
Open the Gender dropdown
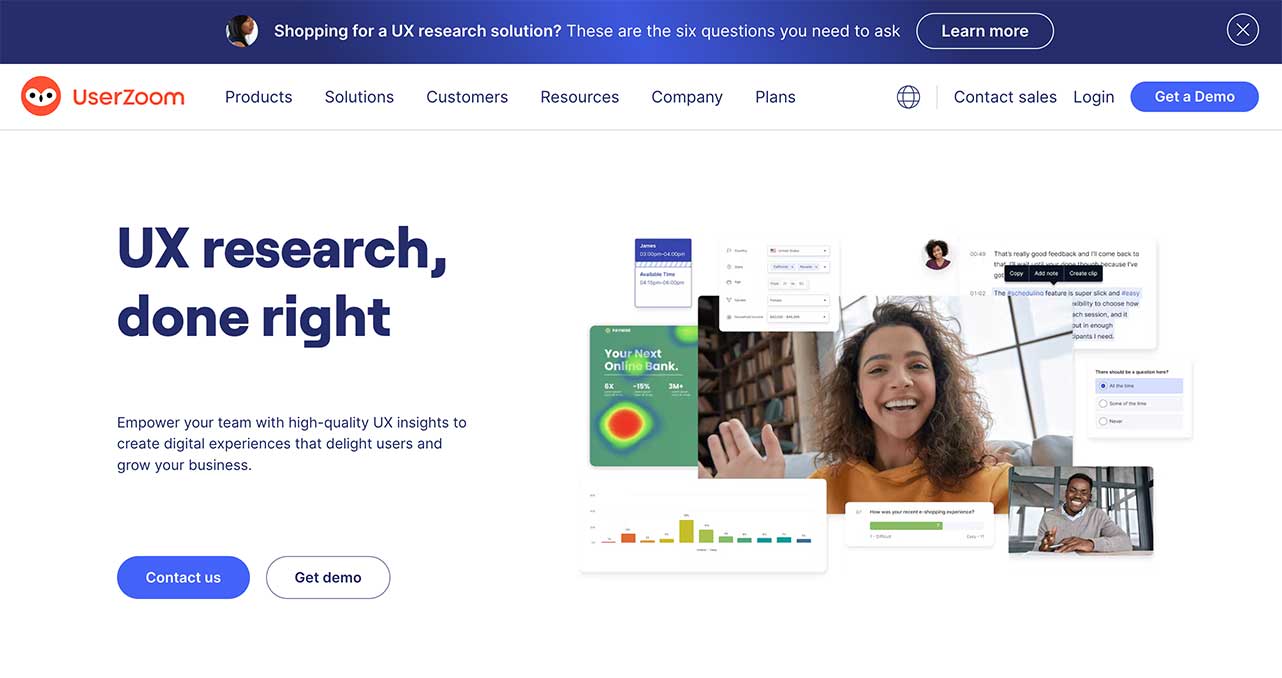point(798,300)
